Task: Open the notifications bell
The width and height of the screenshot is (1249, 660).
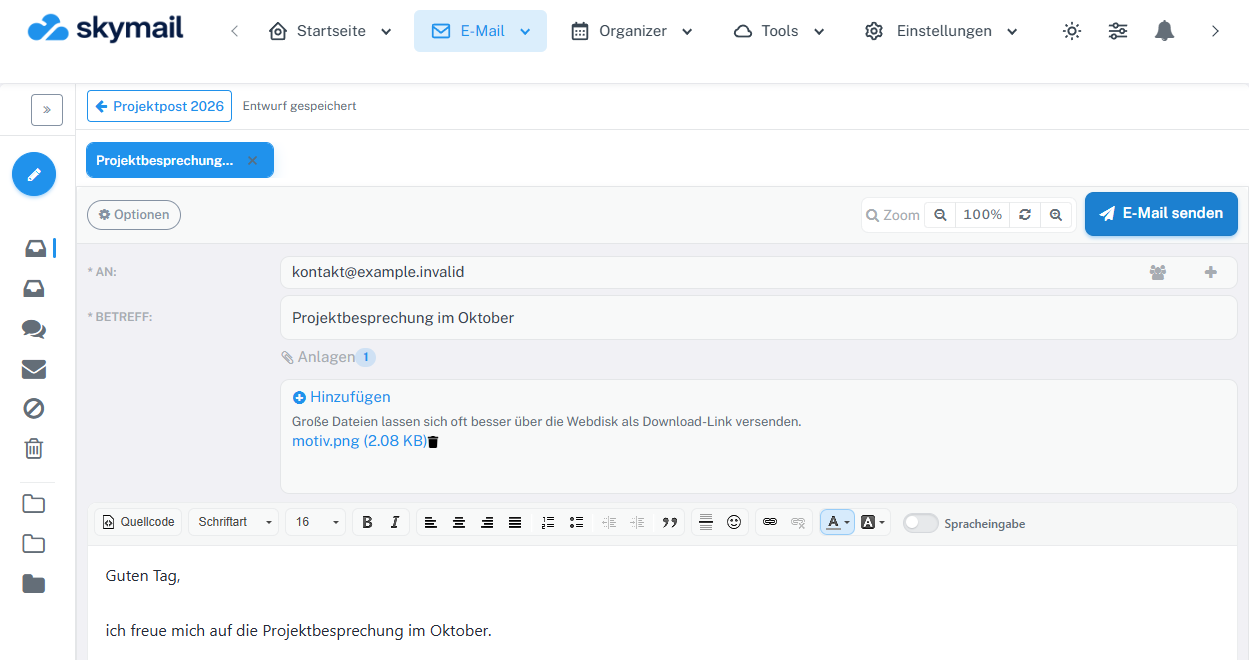Action: [x=1164, y=31]
